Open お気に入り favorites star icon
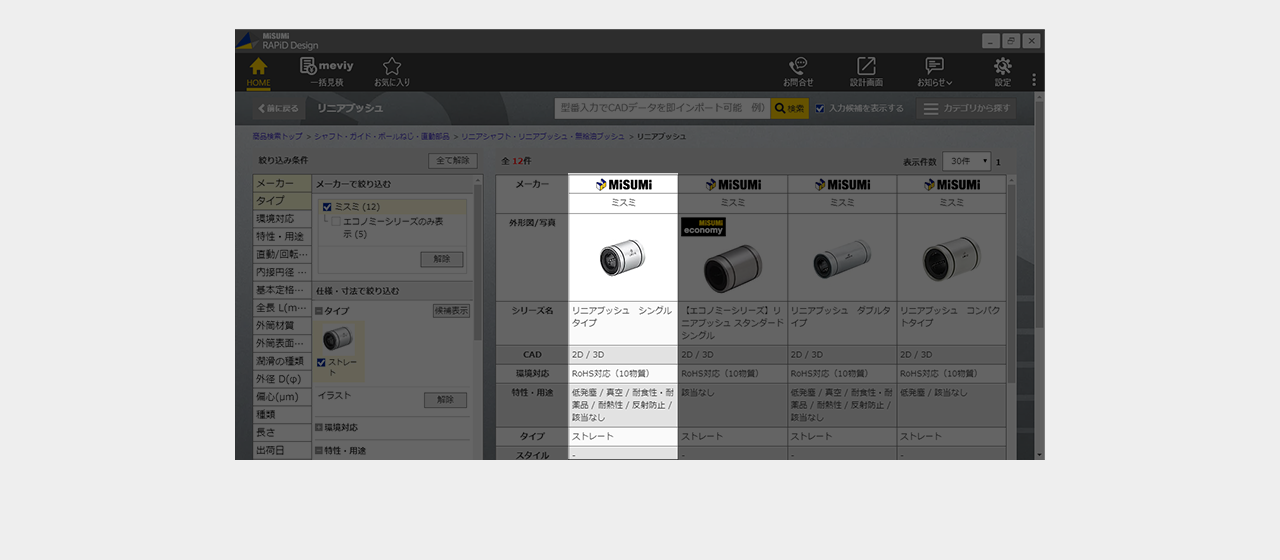 coord(392,71)
